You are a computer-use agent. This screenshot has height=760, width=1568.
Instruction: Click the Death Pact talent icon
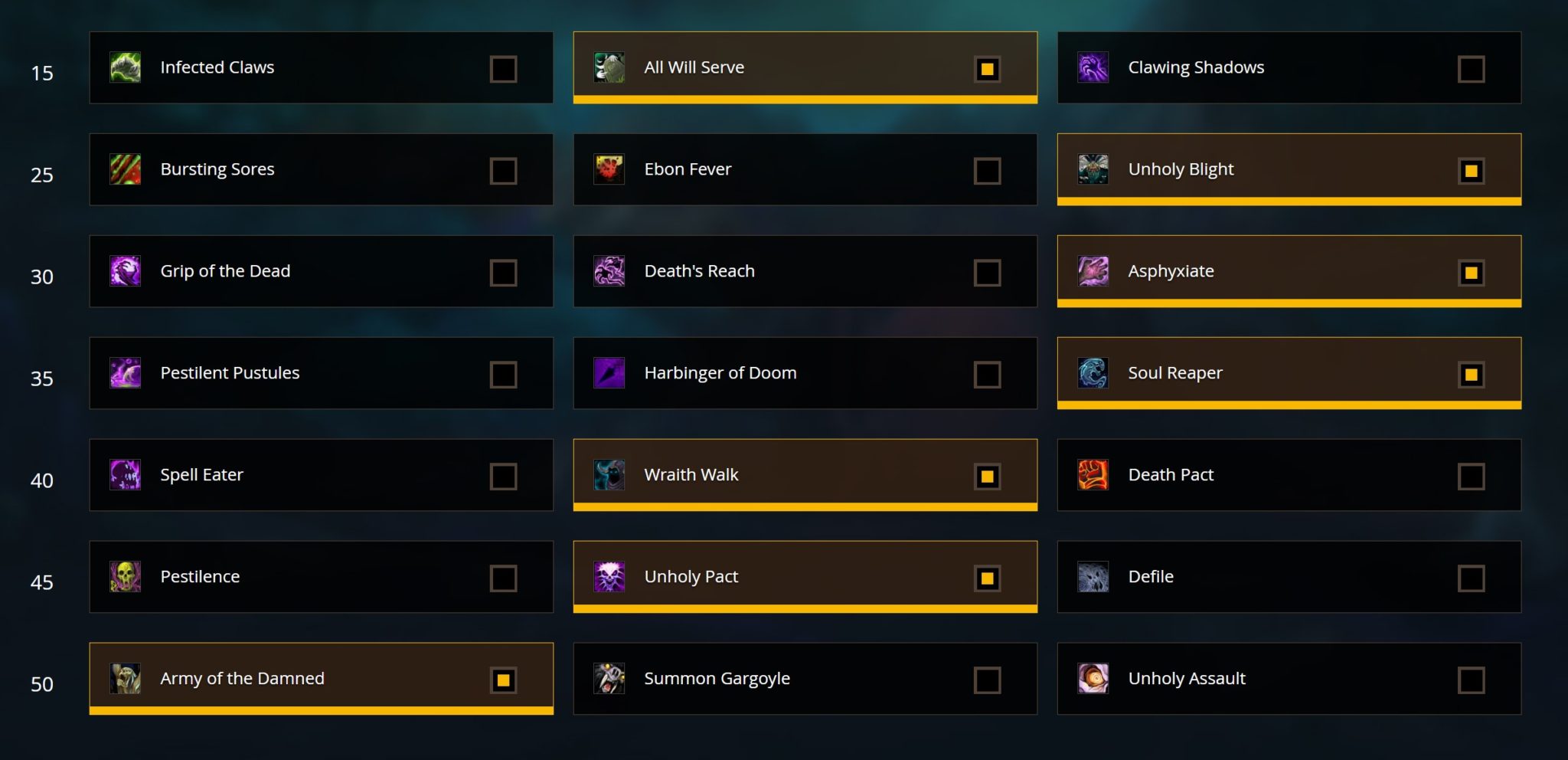1093,475
